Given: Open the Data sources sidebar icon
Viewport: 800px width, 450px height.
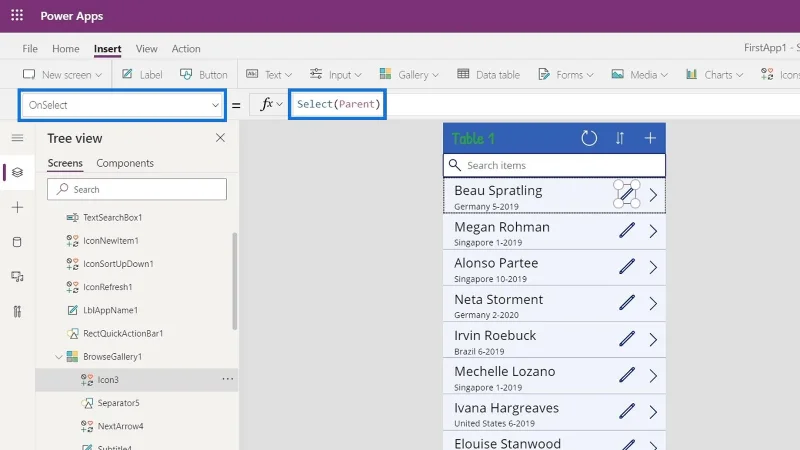Looking at the screenshot, I should coord(17,242).
